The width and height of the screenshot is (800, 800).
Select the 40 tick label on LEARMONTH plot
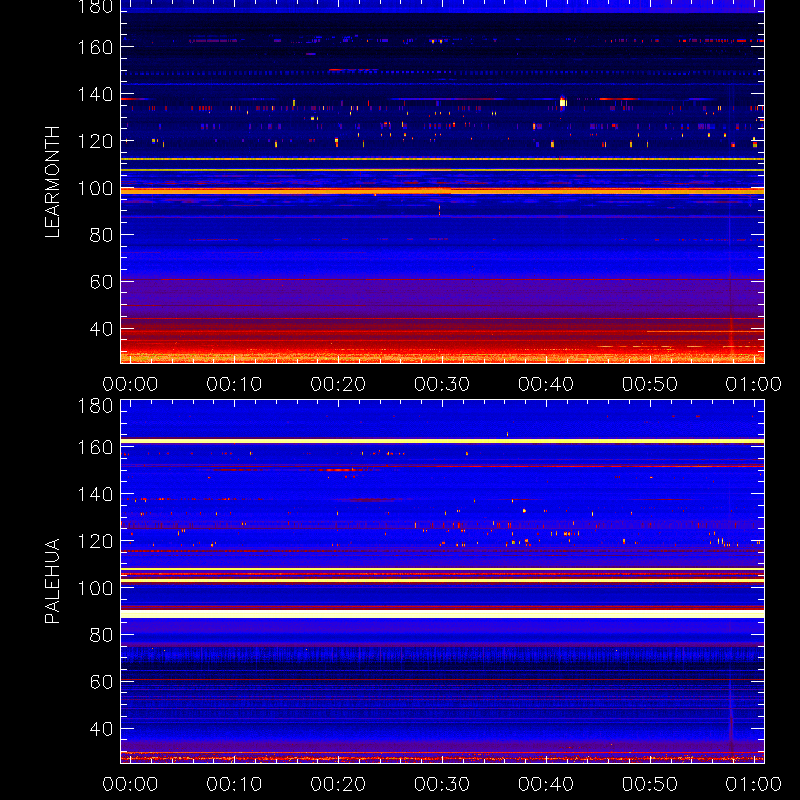(x=101, y=329)
